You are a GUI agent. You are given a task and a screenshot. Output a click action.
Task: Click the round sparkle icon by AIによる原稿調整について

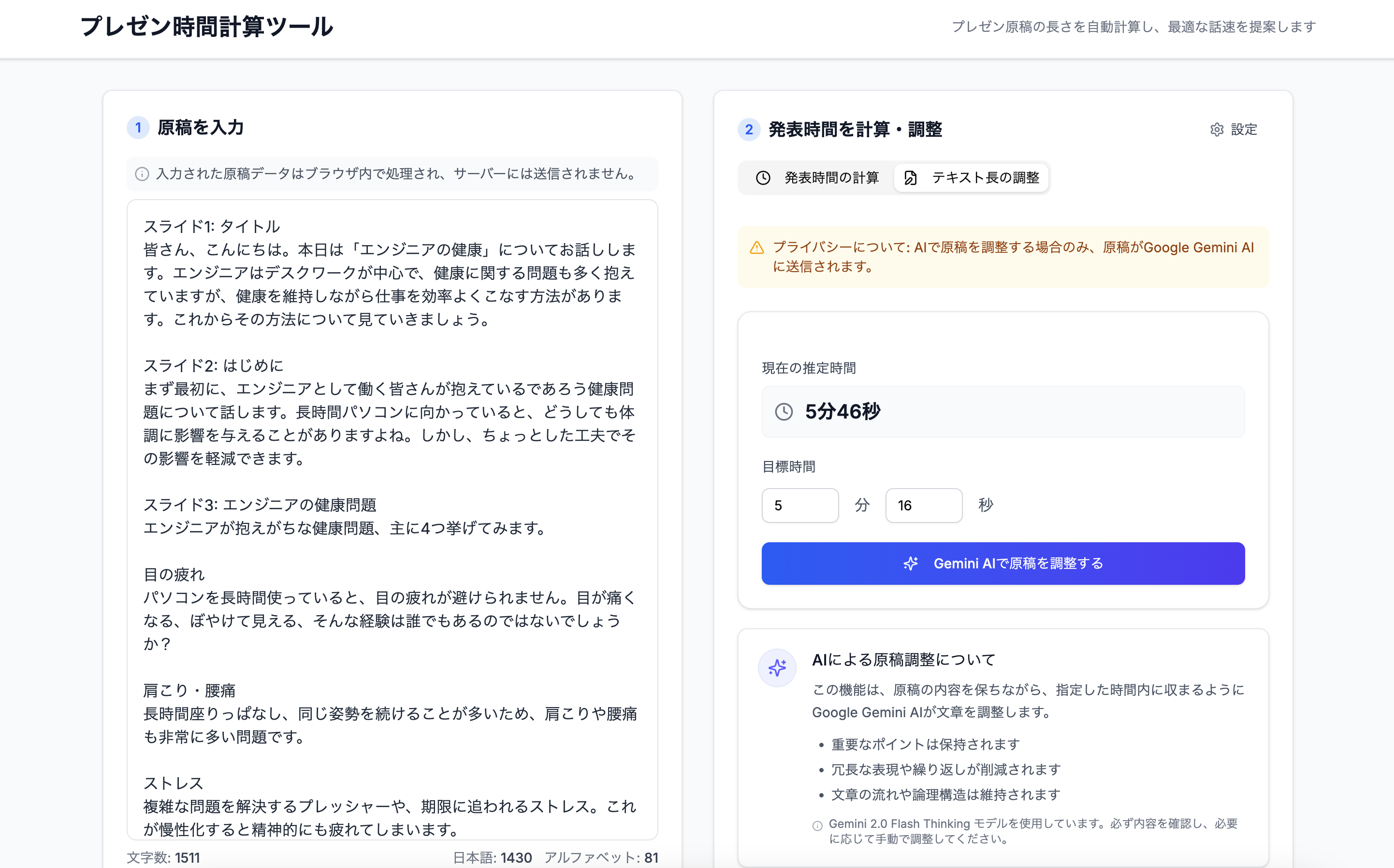(x=777, y=667)
